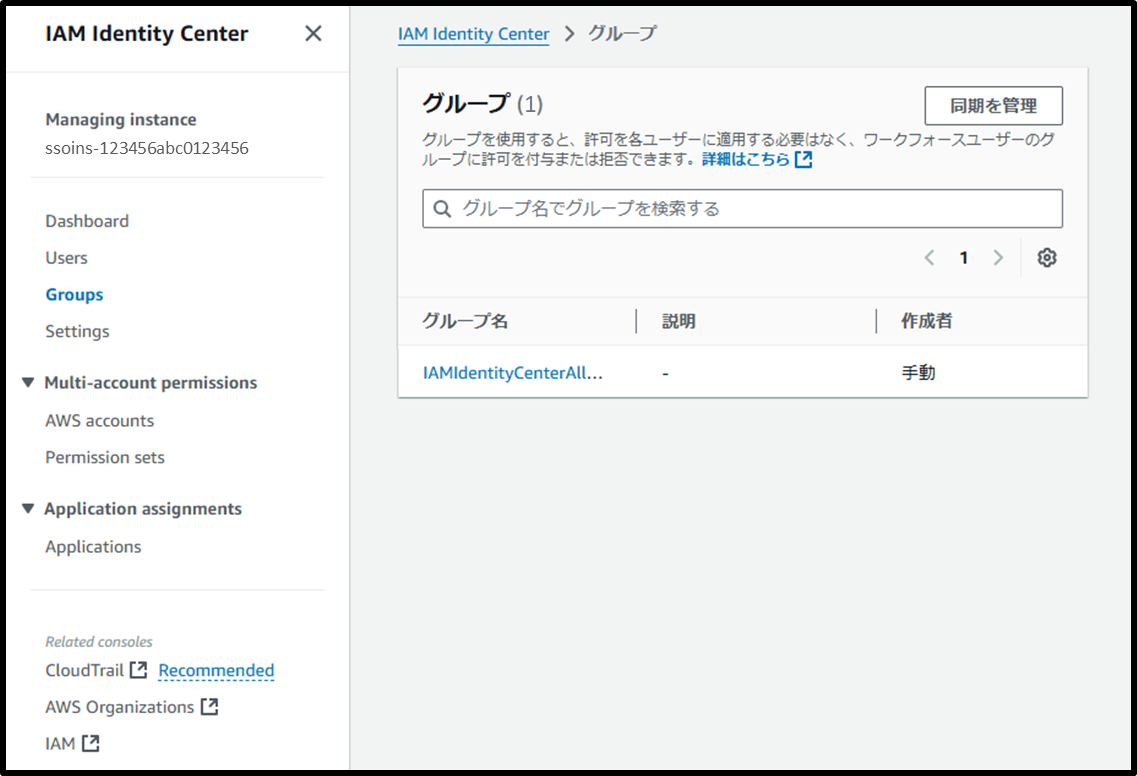Open table preferences gear icon
The image size is (1137, 776).
[x=1046, y=257]
